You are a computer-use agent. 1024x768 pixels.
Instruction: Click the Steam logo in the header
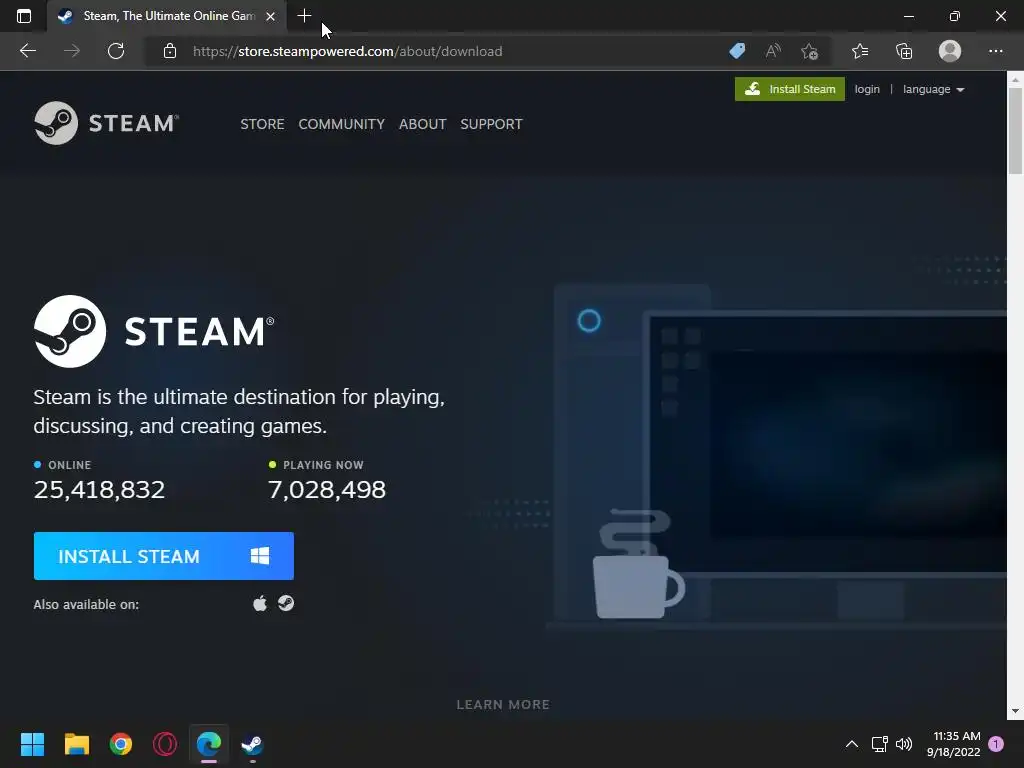pos(106,123)
